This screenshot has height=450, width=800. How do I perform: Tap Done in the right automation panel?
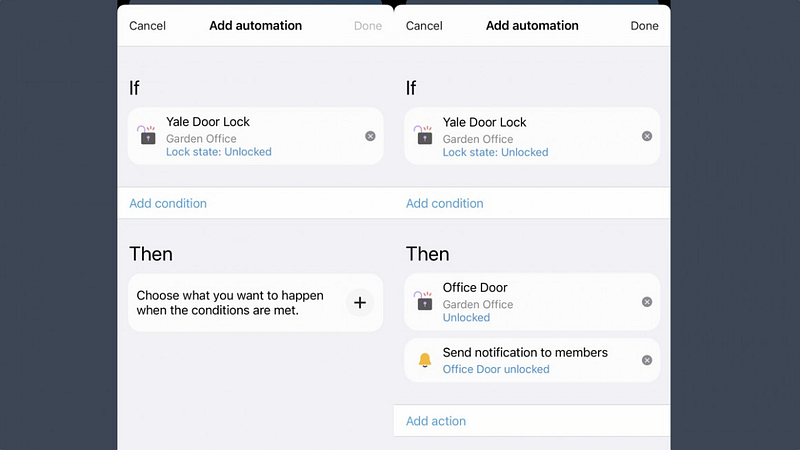click(x=644, y=26)
